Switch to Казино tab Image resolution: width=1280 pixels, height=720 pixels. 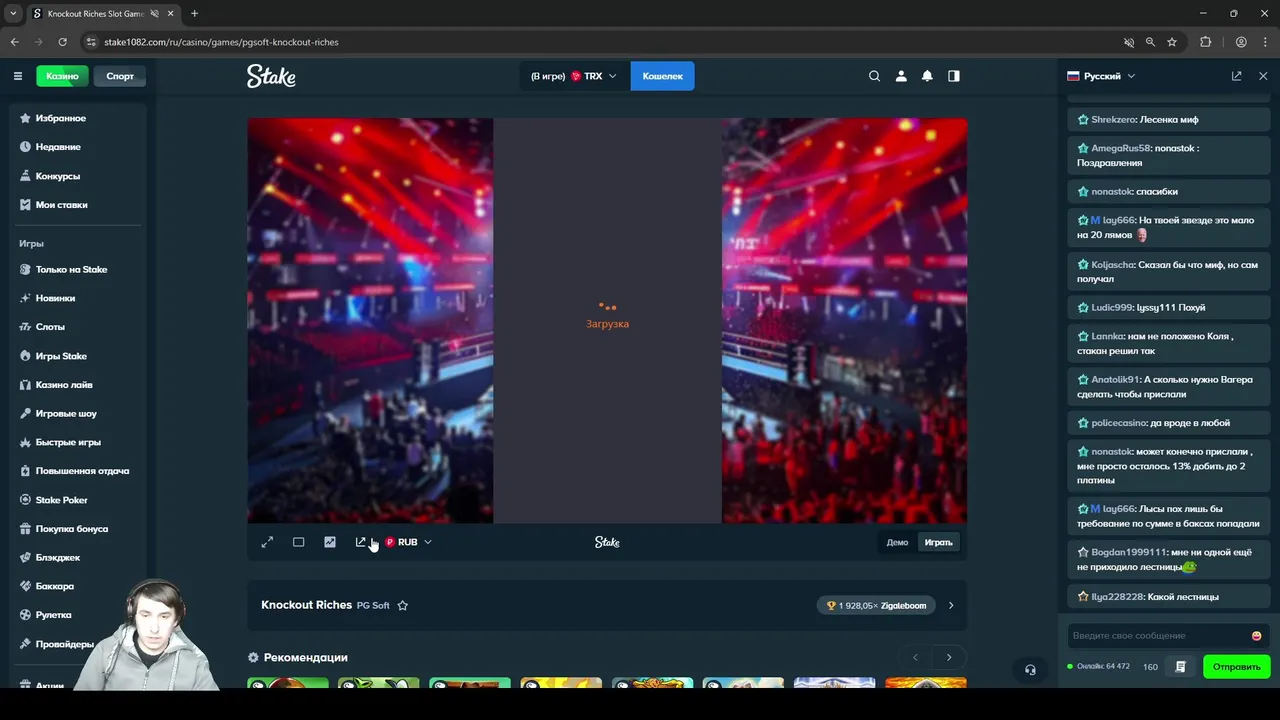click(x=62, y=76)
